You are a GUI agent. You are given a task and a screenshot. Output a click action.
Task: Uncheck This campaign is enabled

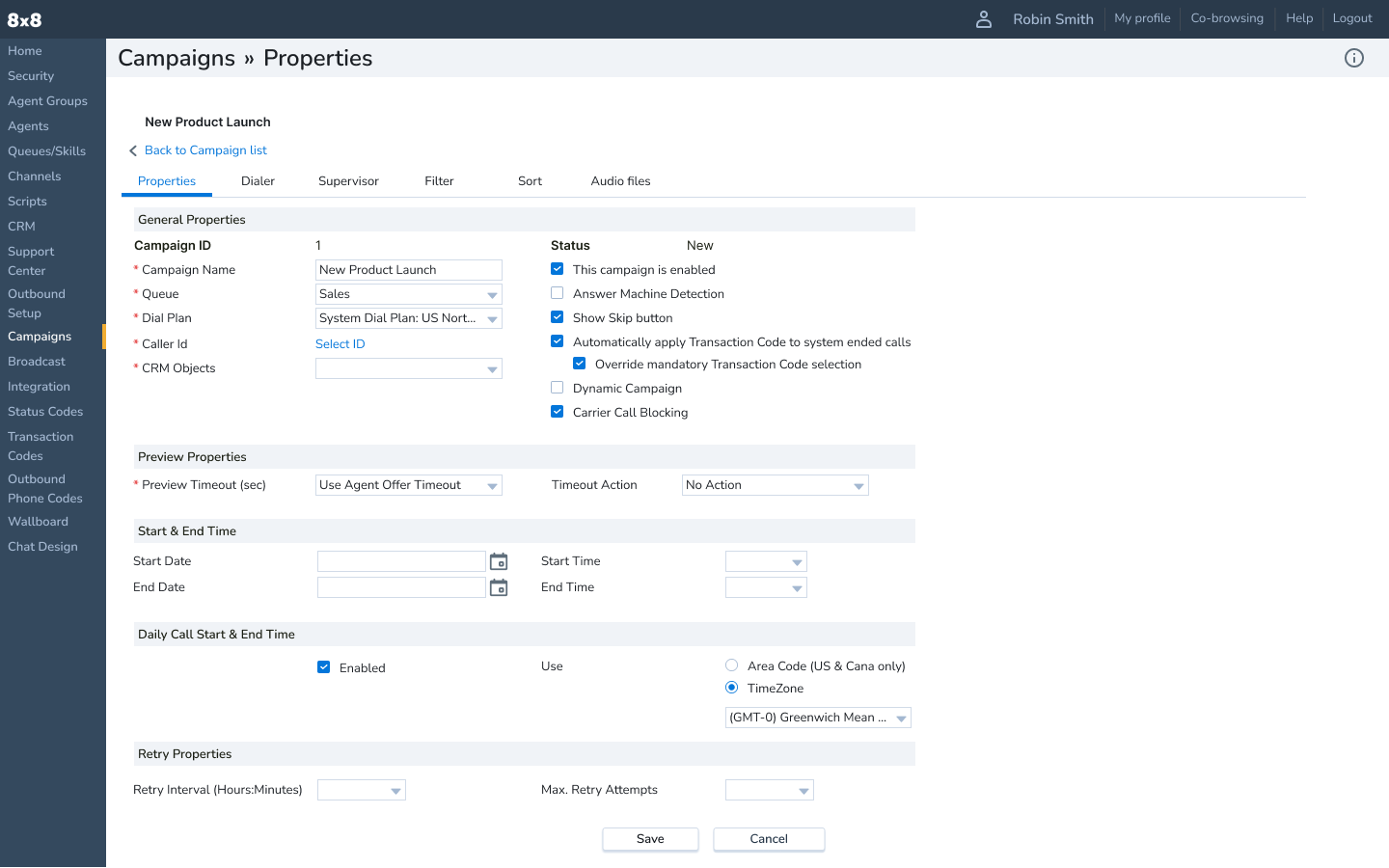558,269
